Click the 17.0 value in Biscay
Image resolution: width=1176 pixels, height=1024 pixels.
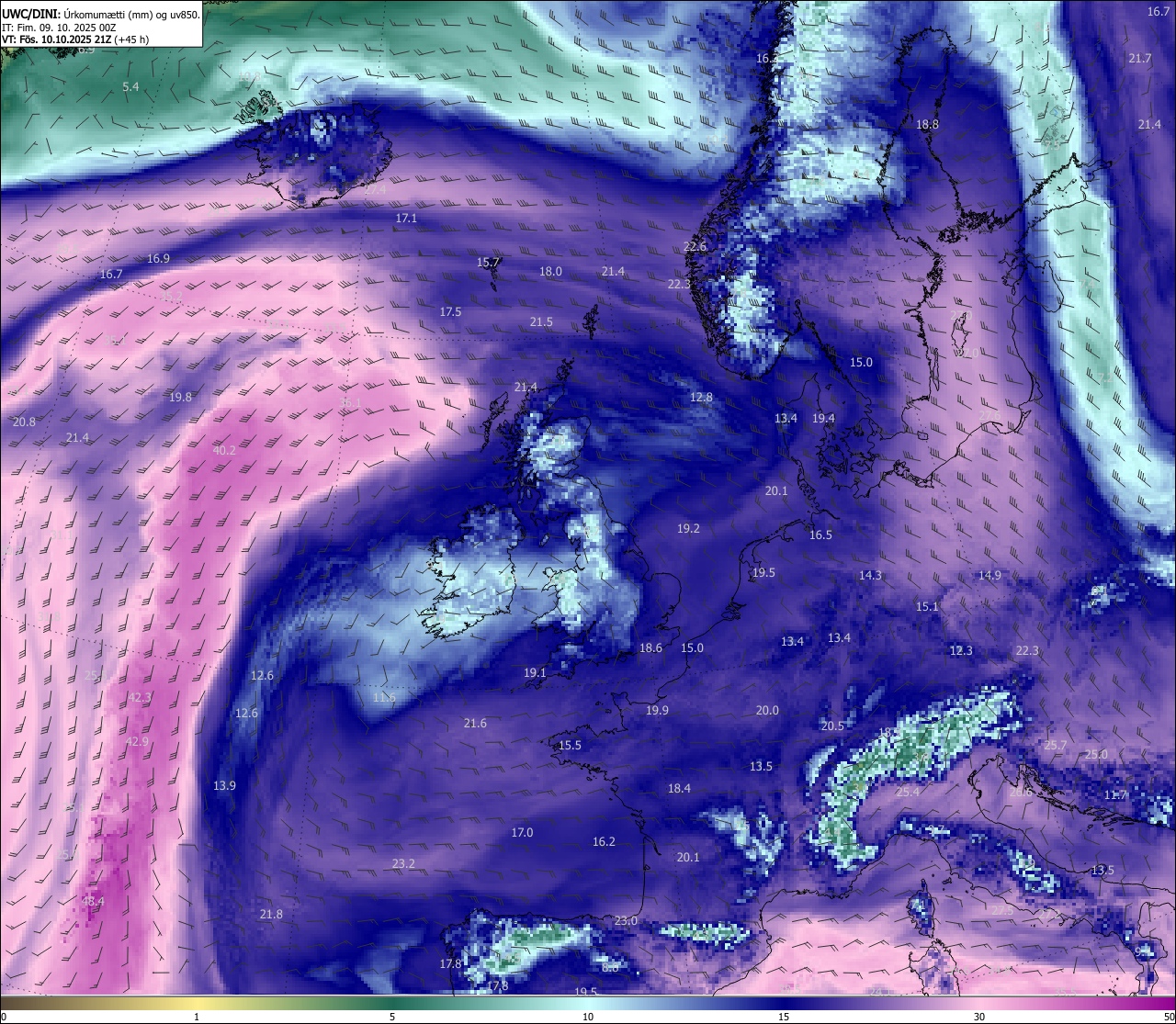(522, 832)
